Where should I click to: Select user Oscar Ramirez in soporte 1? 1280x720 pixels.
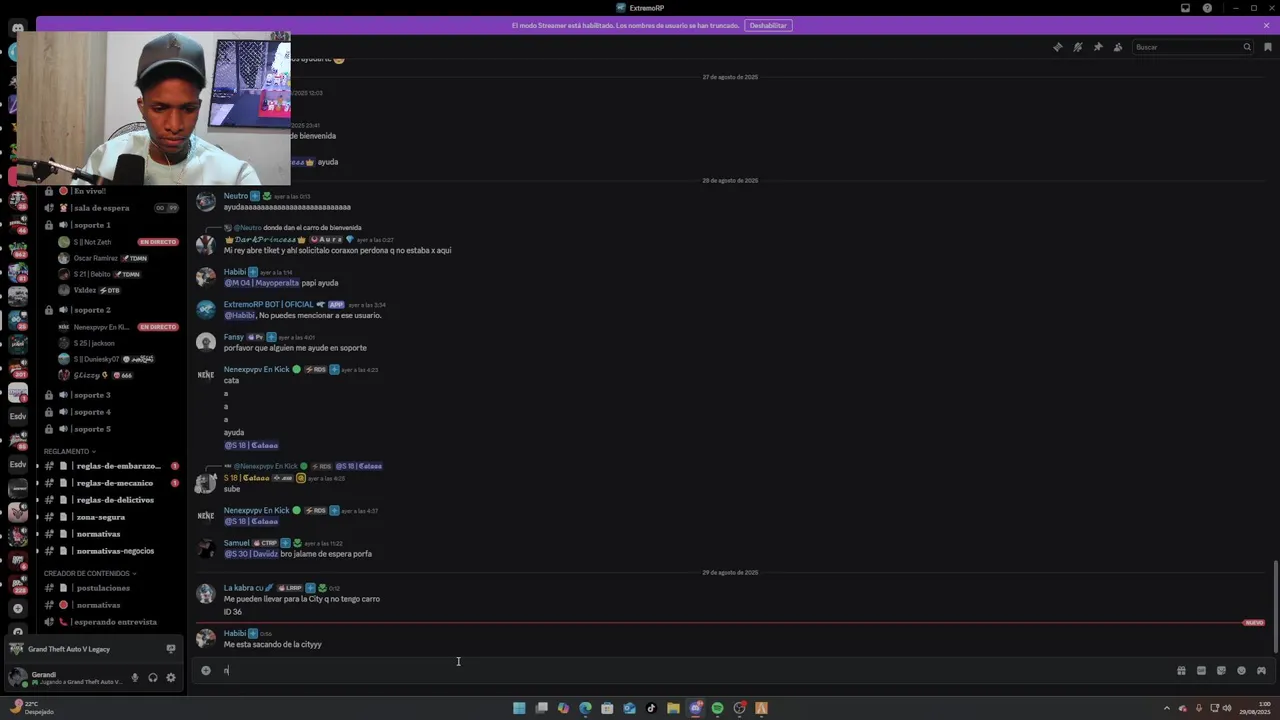95,258
